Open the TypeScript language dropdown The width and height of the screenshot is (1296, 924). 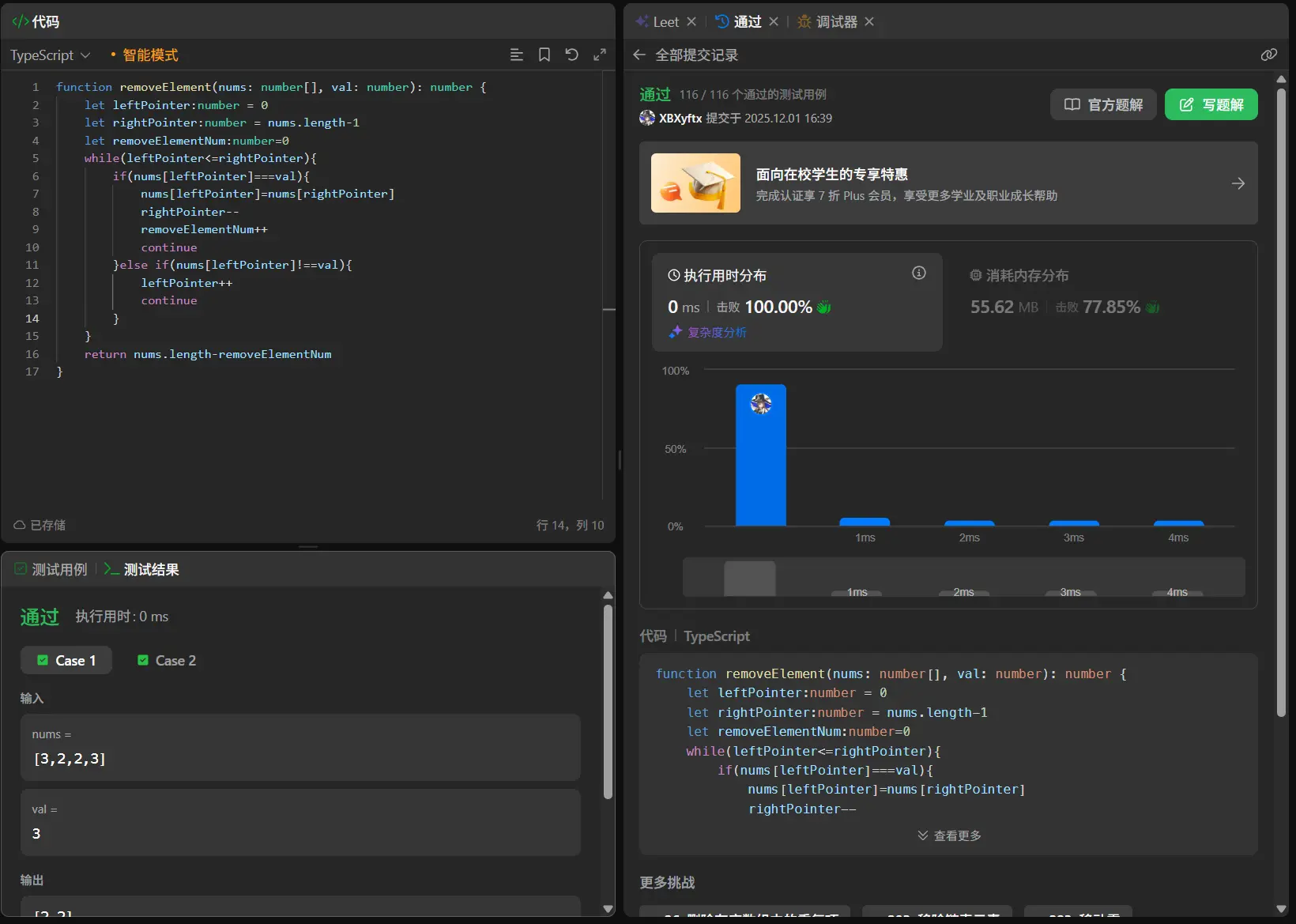click(50, 55)
